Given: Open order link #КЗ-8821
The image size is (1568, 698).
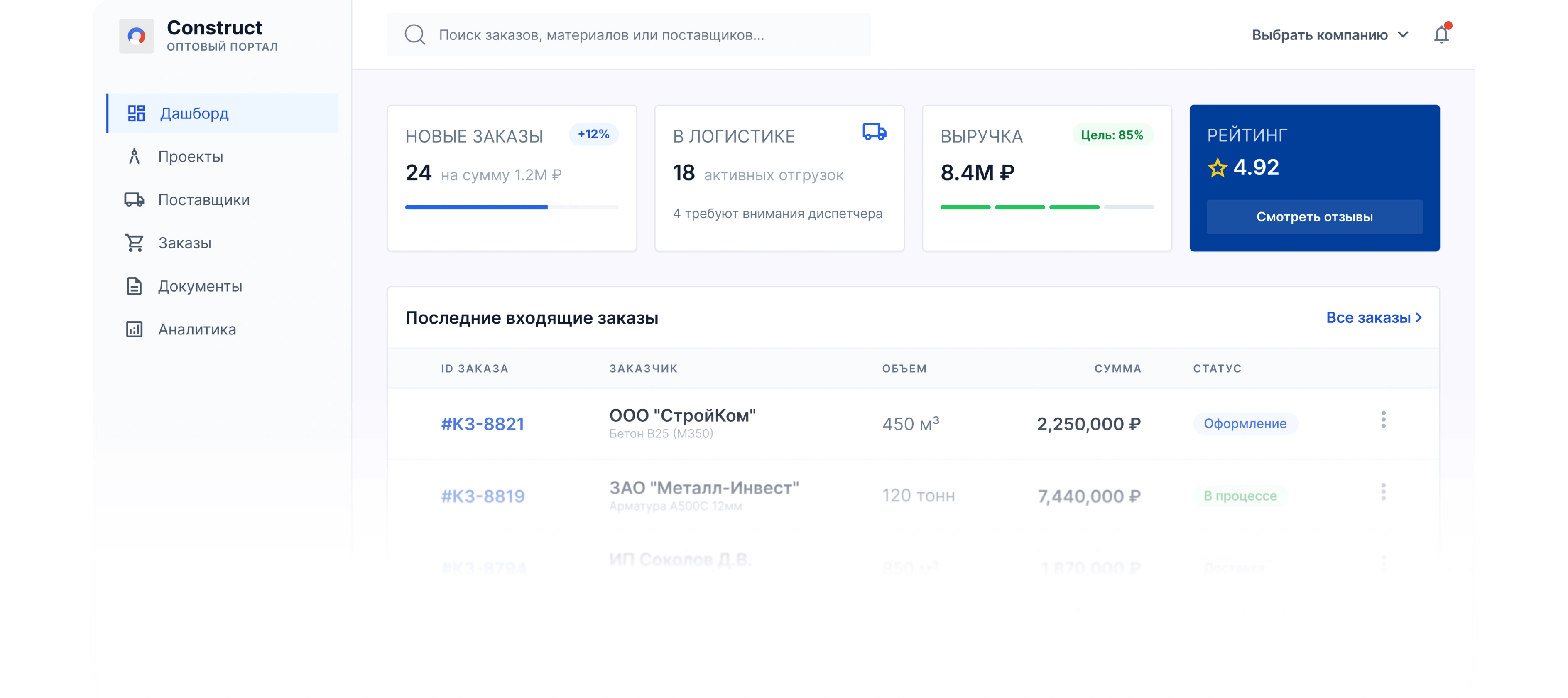Looking at the screenshot, I should click(482, 424).
